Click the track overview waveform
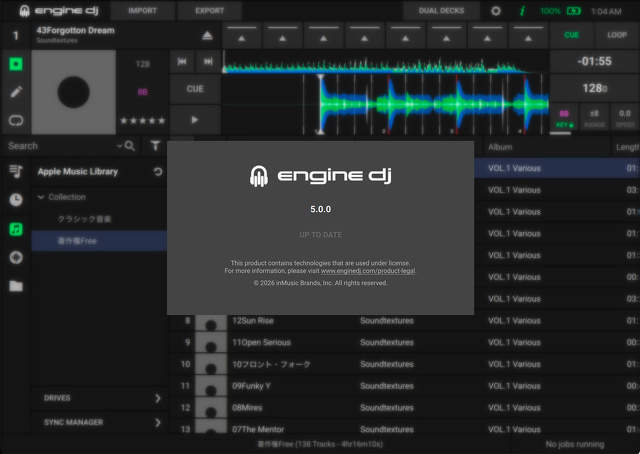This screenshot has width=640, height=454. pyautogui.click(x=385, y=62)
